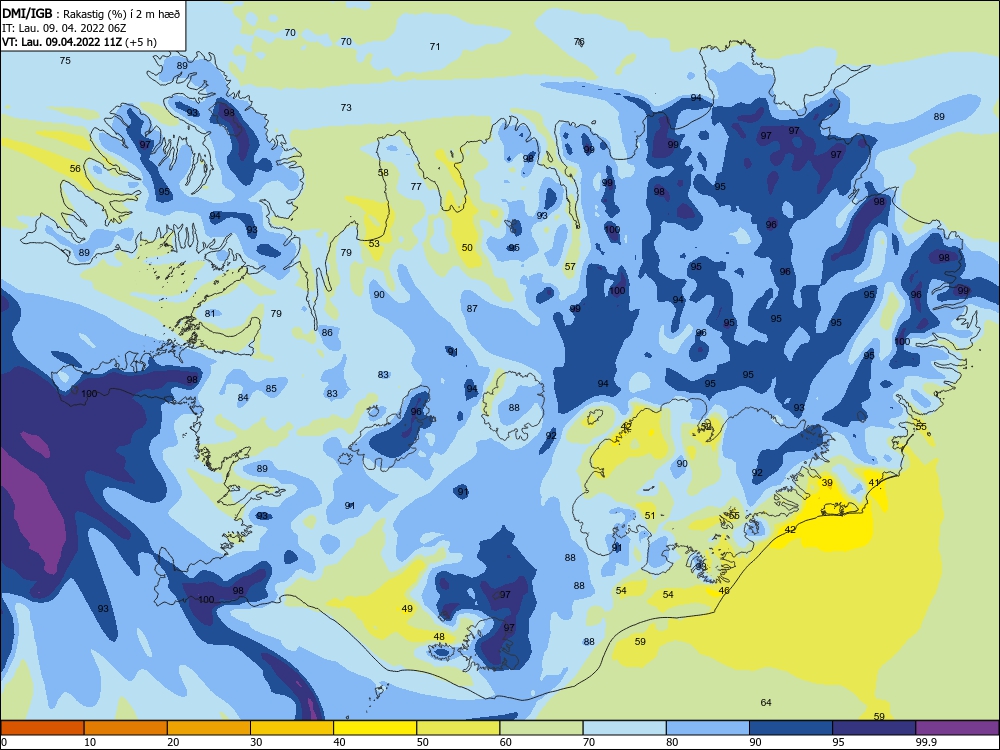1000x750 pixels.
Task: Click the map value '87' in central Iceland
Action: coord(472,309)
